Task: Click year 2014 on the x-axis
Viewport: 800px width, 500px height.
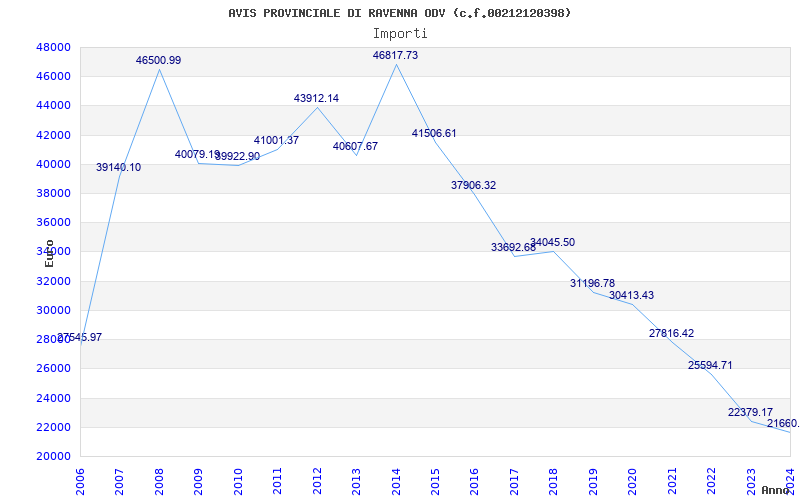Action: pos(396,481)
